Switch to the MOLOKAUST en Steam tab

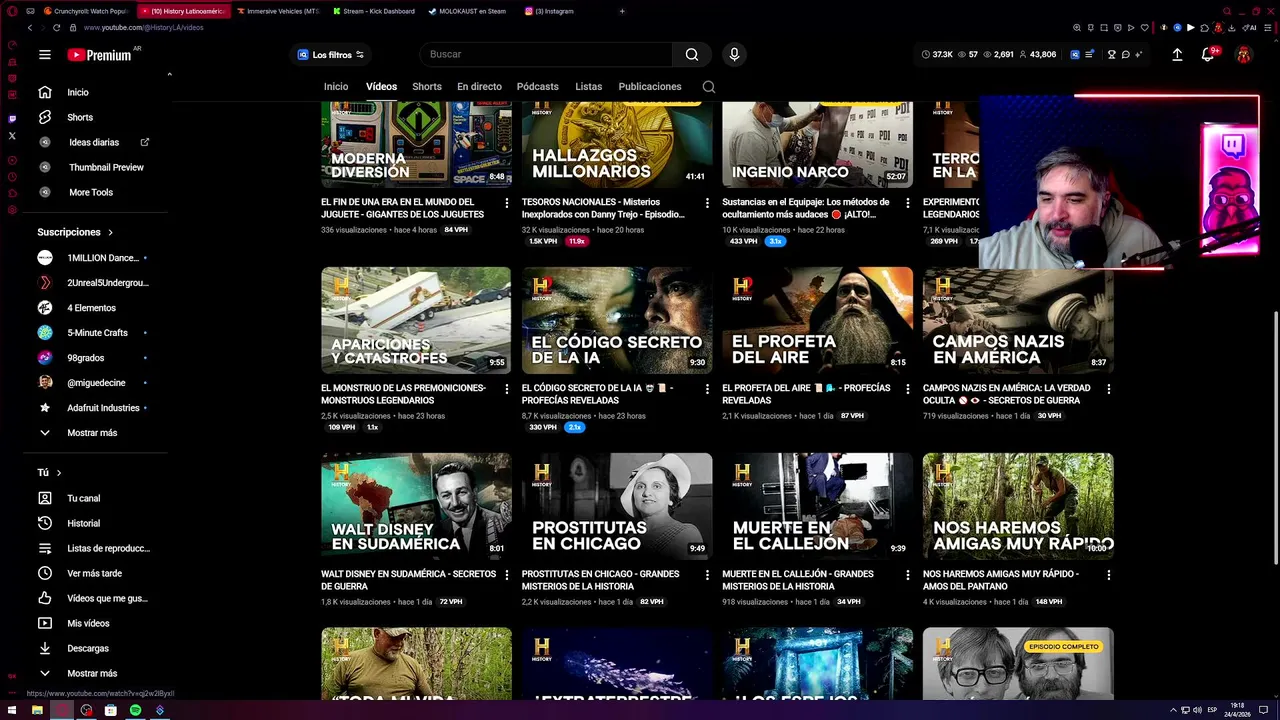(x=468, y=11)
